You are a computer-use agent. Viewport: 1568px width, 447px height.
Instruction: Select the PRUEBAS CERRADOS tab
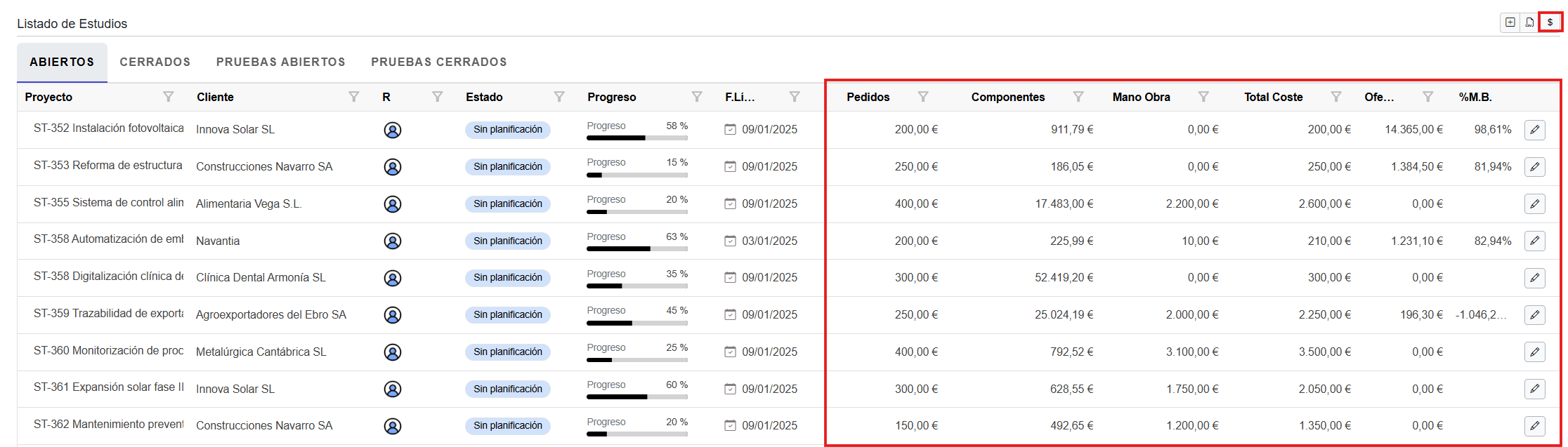click(x=438, y=62)
